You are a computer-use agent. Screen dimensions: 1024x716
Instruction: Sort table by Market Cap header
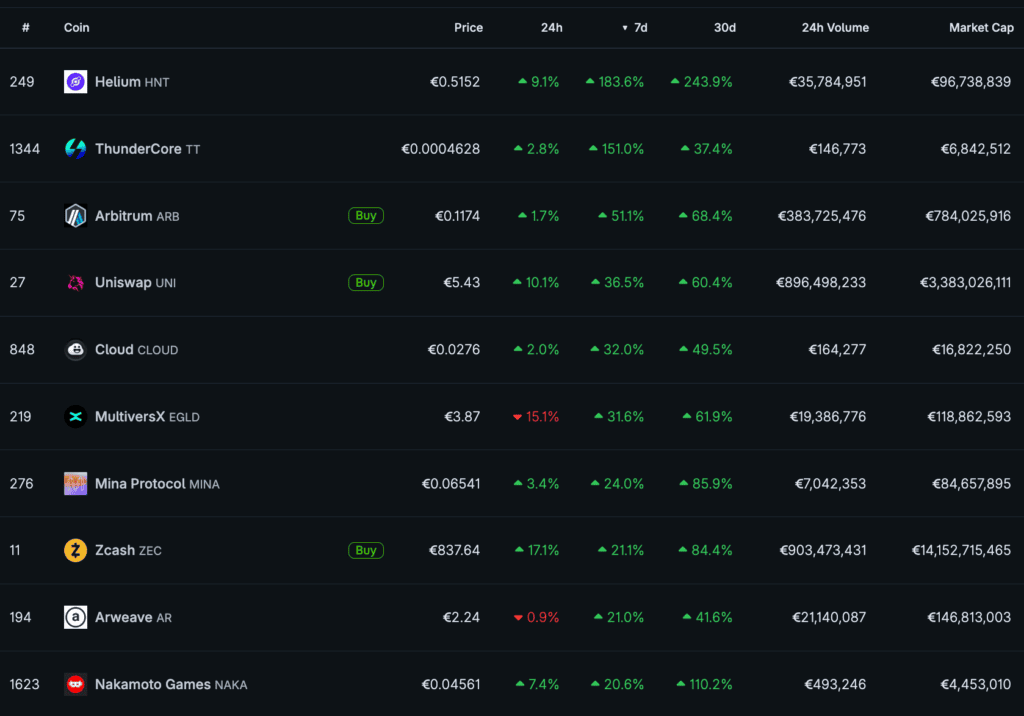981,27
